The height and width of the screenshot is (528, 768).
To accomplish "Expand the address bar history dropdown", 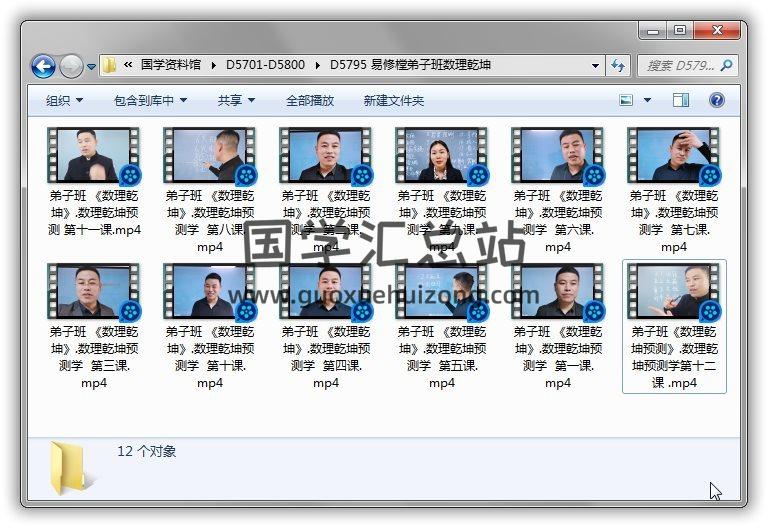I will 596,66.
